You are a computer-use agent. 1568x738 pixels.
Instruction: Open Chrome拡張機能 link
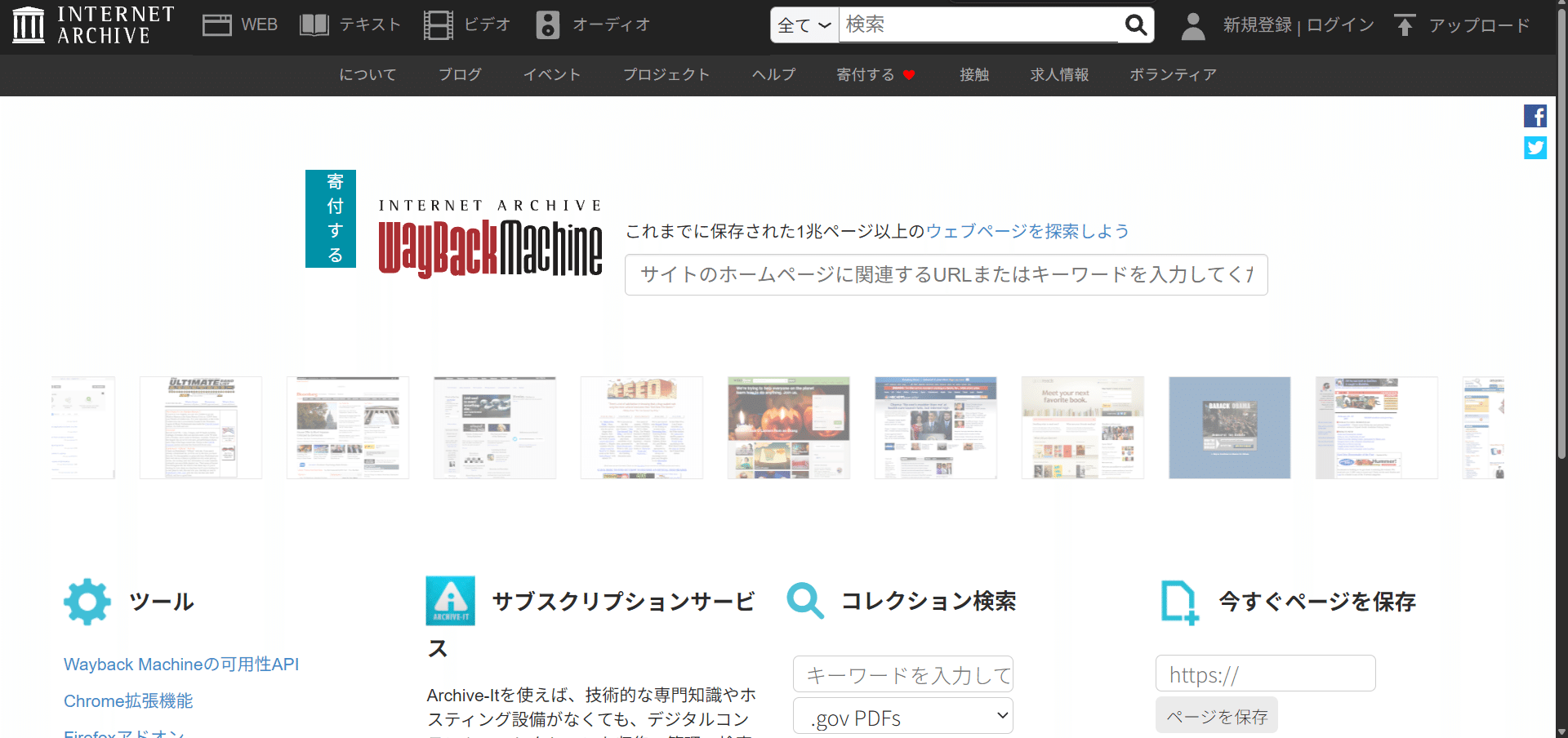128,701
